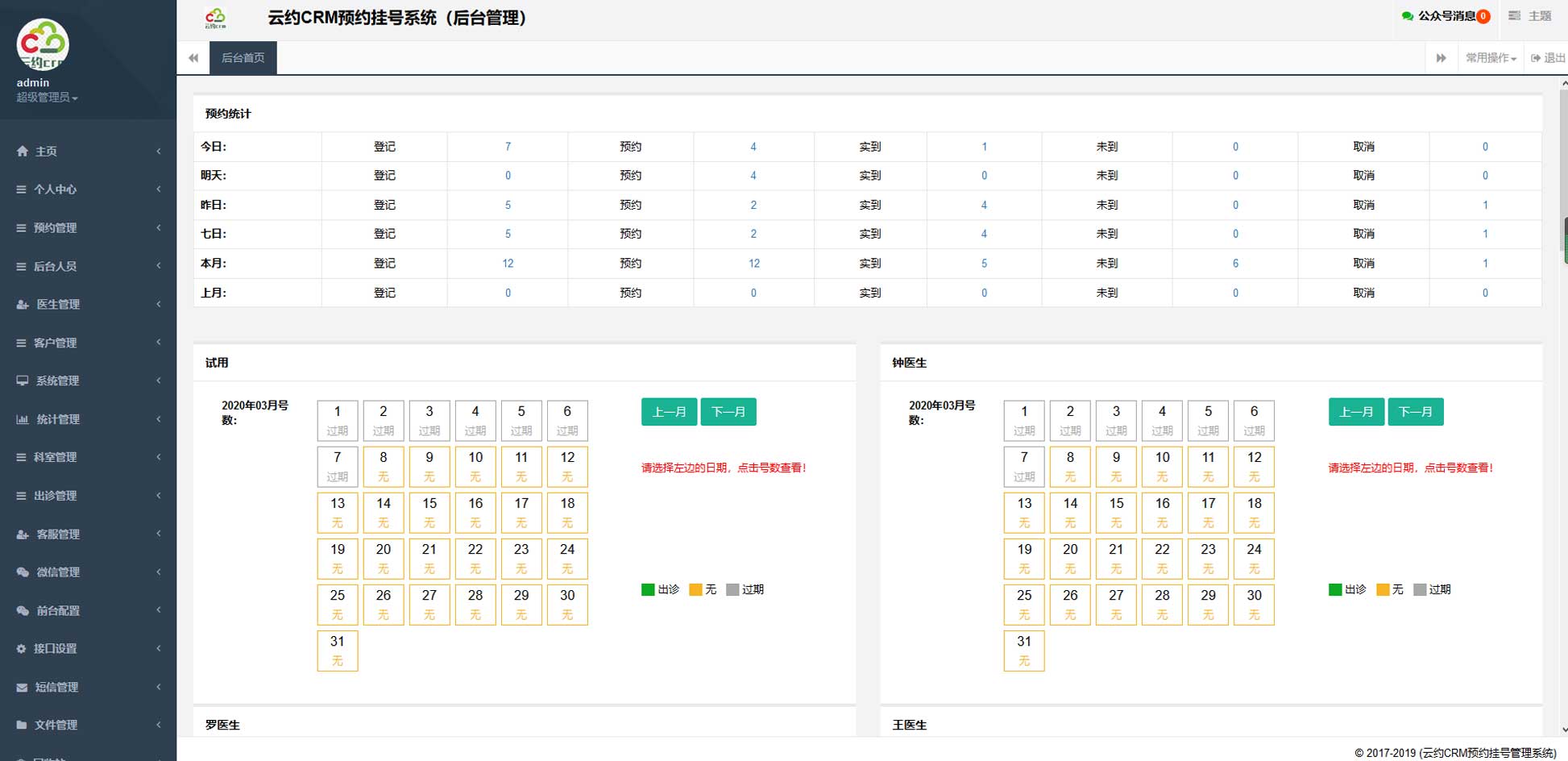
Task: Click the folder icon for 文件管理
Action: [22, 725]
